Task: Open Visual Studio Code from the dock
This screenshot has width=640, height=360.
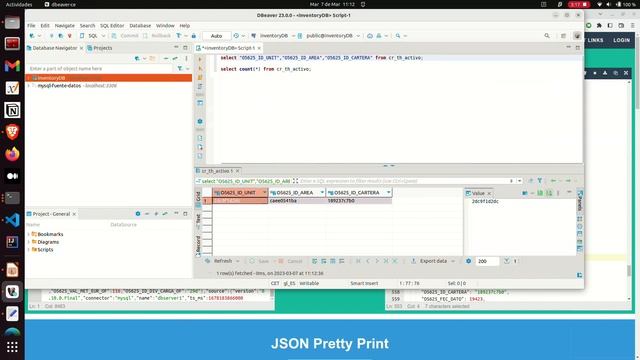Action: pos(12,220)
